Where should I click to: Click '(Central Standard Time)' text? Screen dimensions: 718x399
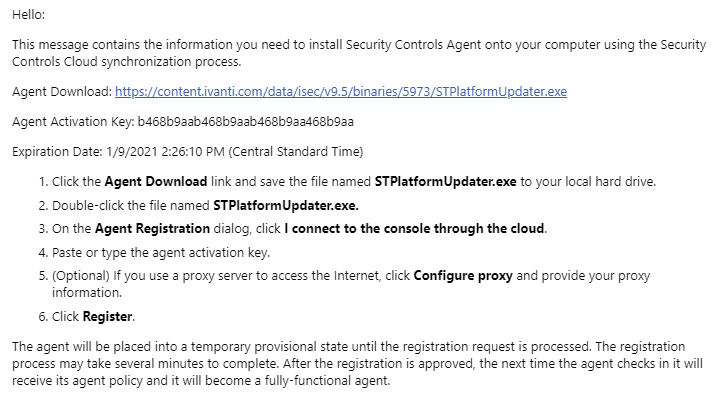(x=295, y=152)
